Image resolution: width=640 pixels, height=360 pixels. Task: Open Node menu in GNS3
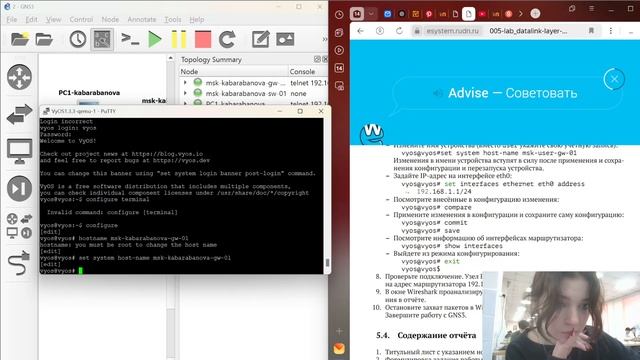(110, 19)
